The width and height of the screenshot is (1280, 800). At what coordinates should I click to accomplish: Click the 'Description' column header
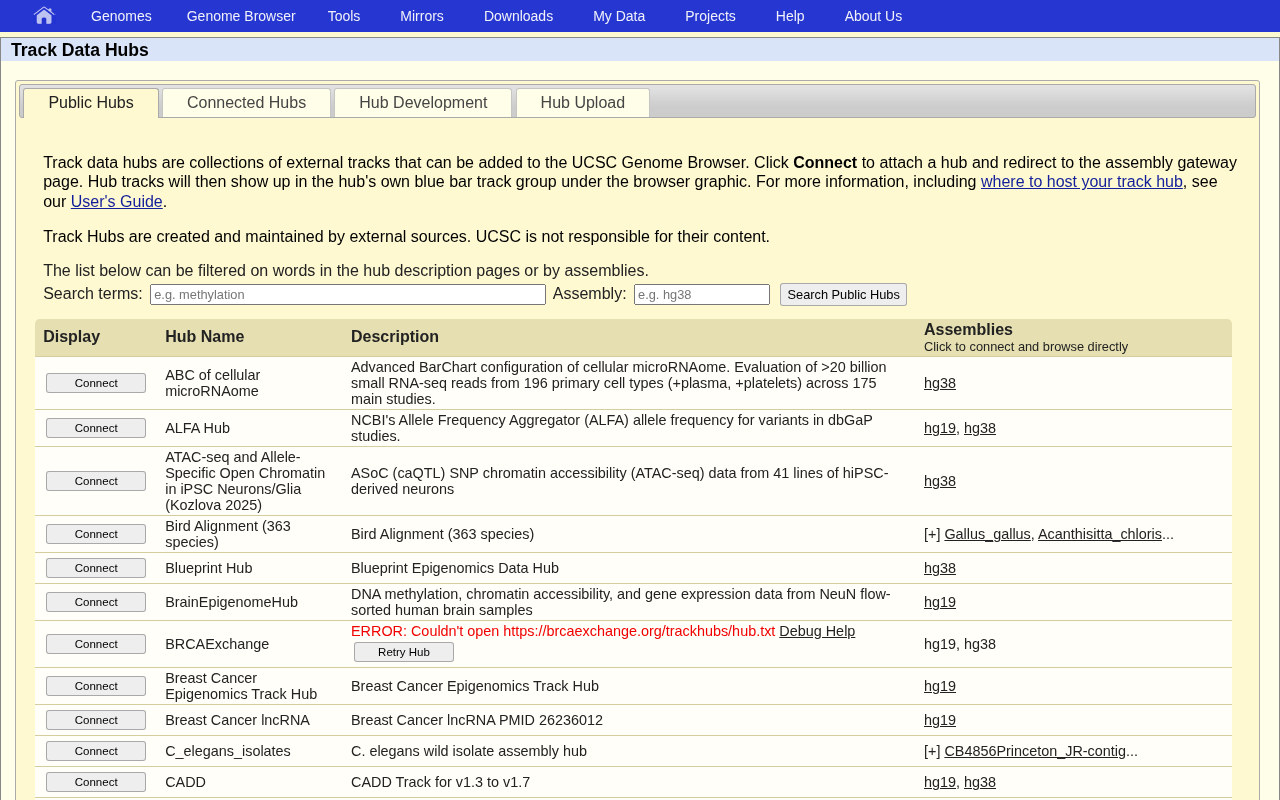395,337
